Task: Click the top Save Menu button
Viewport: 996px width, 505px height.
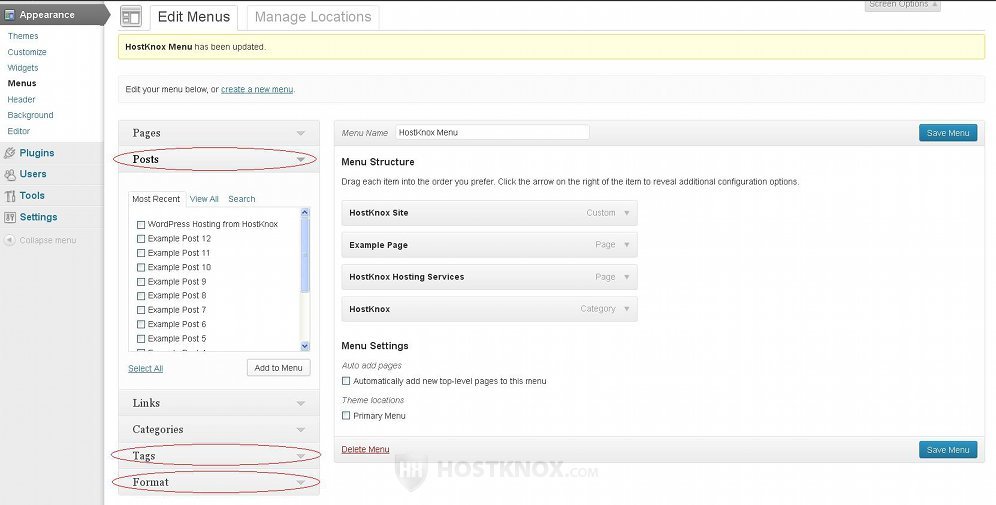Action: pyautogui.click(x=948, y=133)
